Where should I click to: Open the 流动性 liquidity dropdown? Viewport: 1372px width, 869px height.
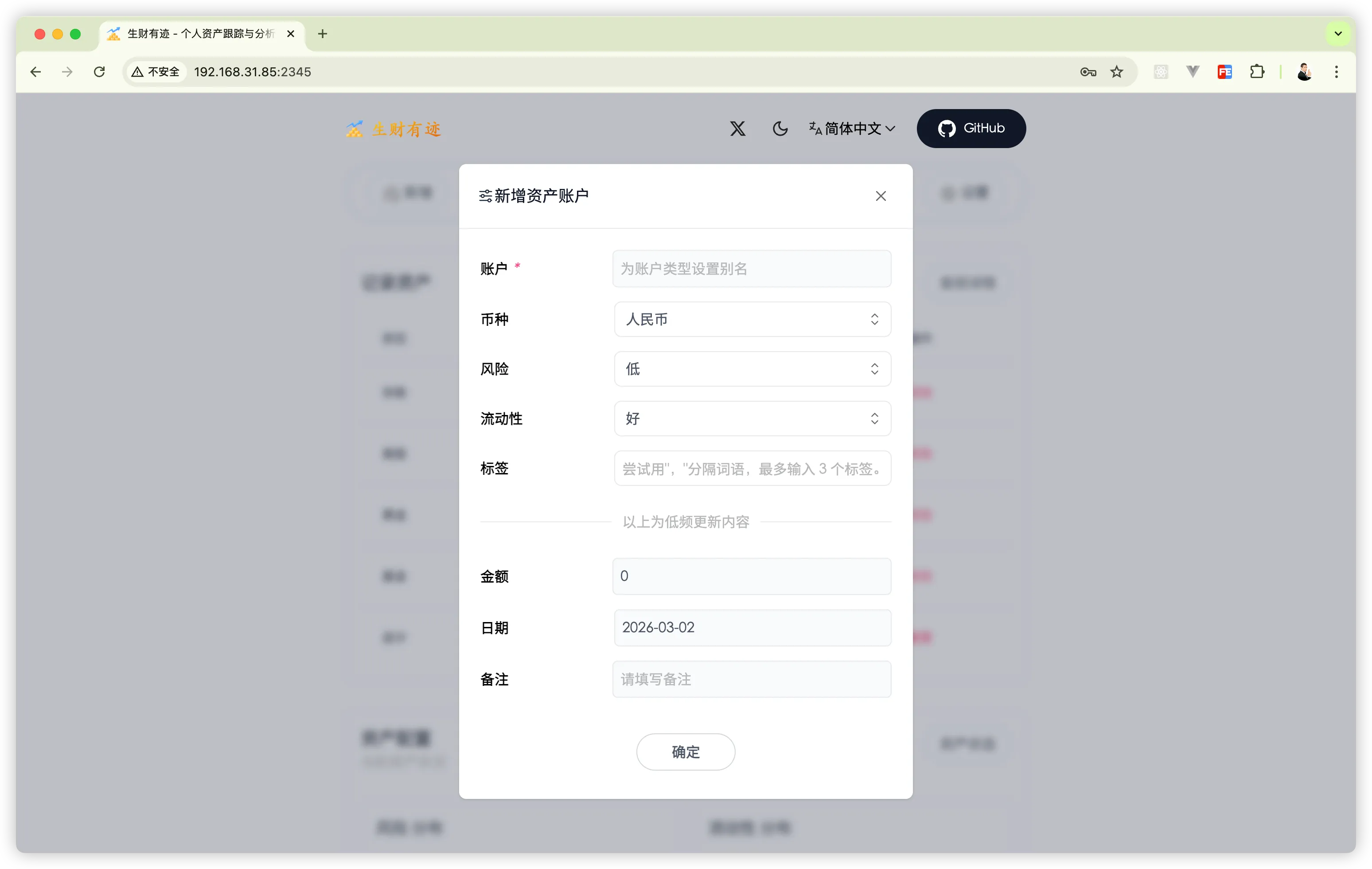752,419
